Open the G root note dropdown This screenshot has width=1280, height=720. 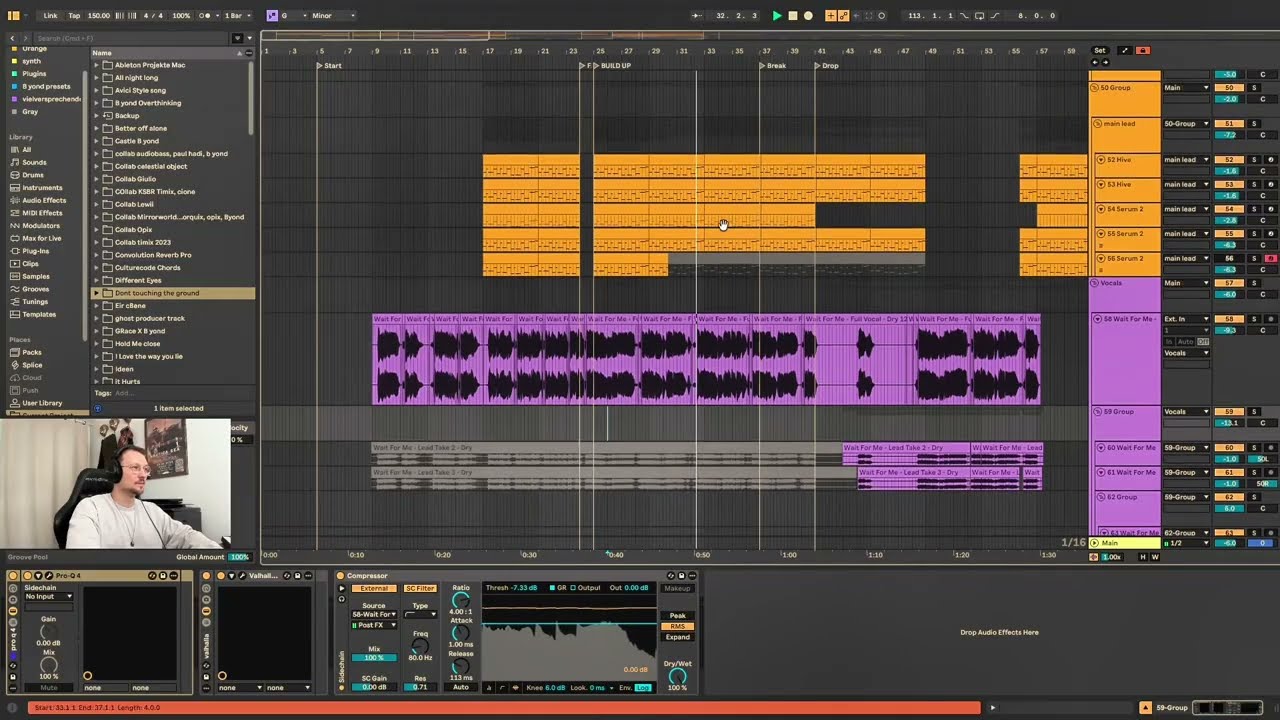tap(292, 16)
